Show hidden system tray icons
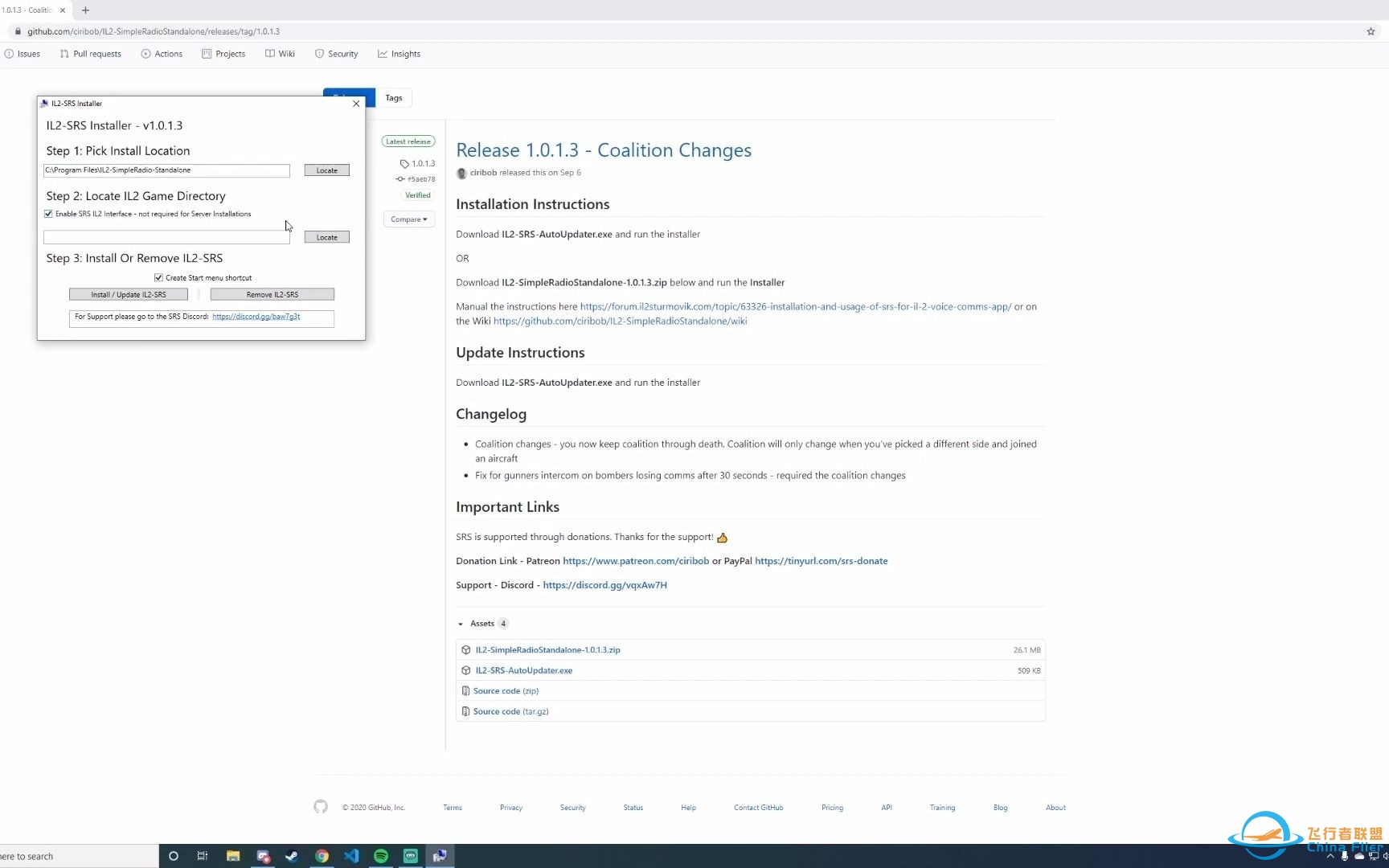The image size is (1389, 868). click(x=1330, y=857)
